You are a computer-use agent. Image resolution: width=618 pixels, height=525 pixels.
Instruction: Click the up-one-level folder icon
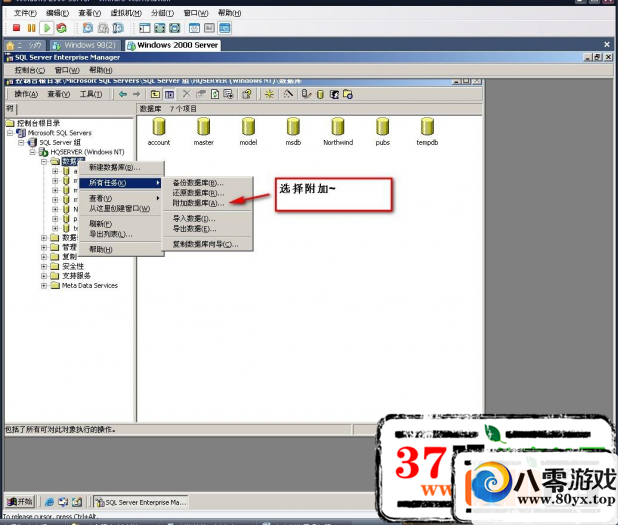(156, 94)
